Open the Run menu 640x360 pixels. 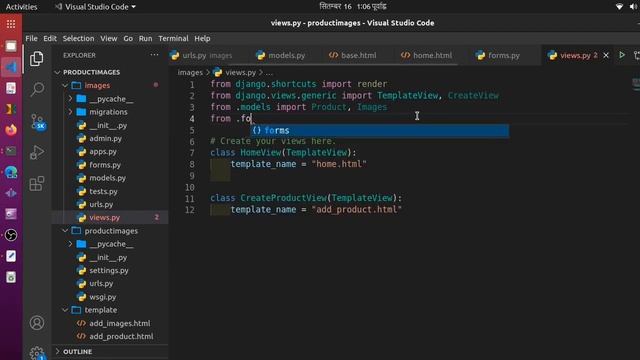click(145, 38)
